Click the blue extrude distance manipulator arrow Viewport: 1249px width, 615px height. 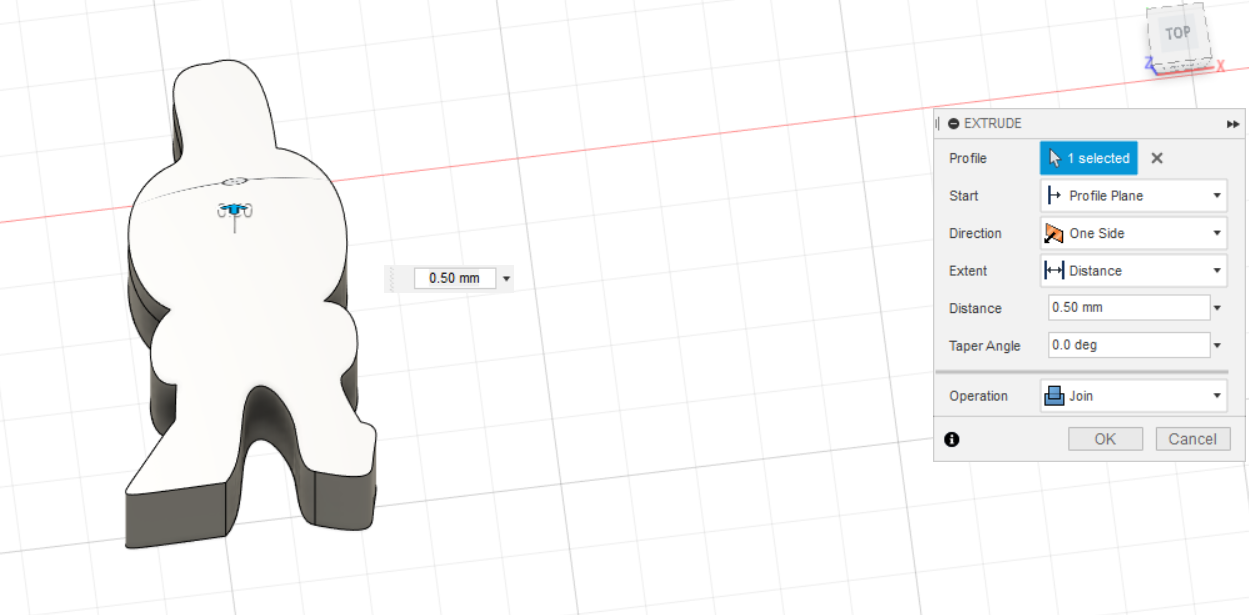pyautogui.click(x=234, y=209)
